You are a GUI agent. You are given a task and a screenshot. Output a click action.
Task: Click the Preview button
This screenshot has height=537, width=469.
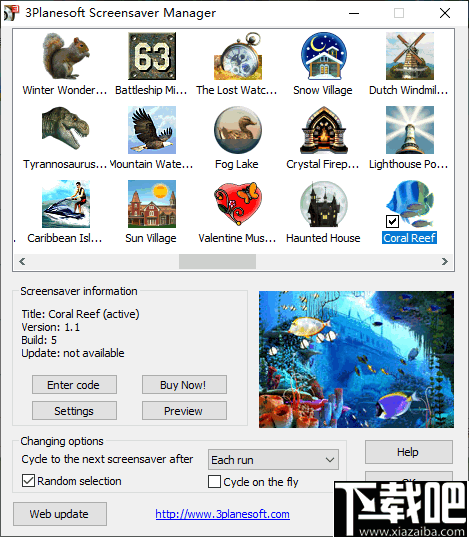click(x=184, y=411)
